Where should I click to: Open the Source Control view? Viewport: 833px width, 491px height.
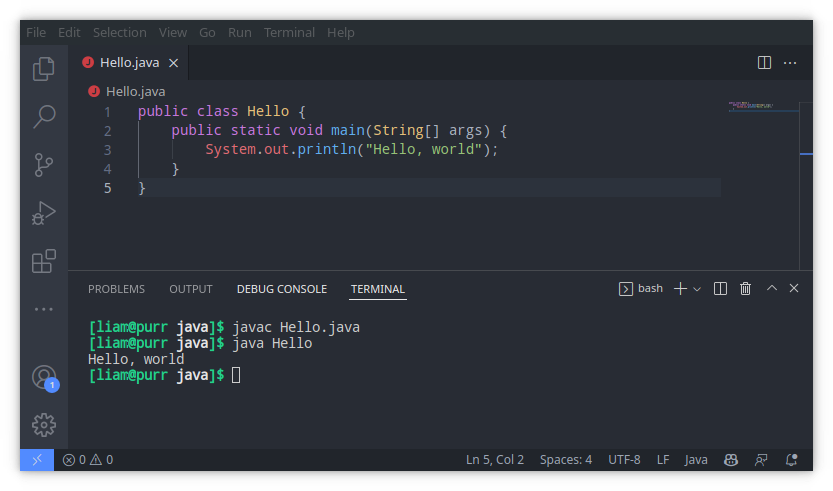pos(44,164)
